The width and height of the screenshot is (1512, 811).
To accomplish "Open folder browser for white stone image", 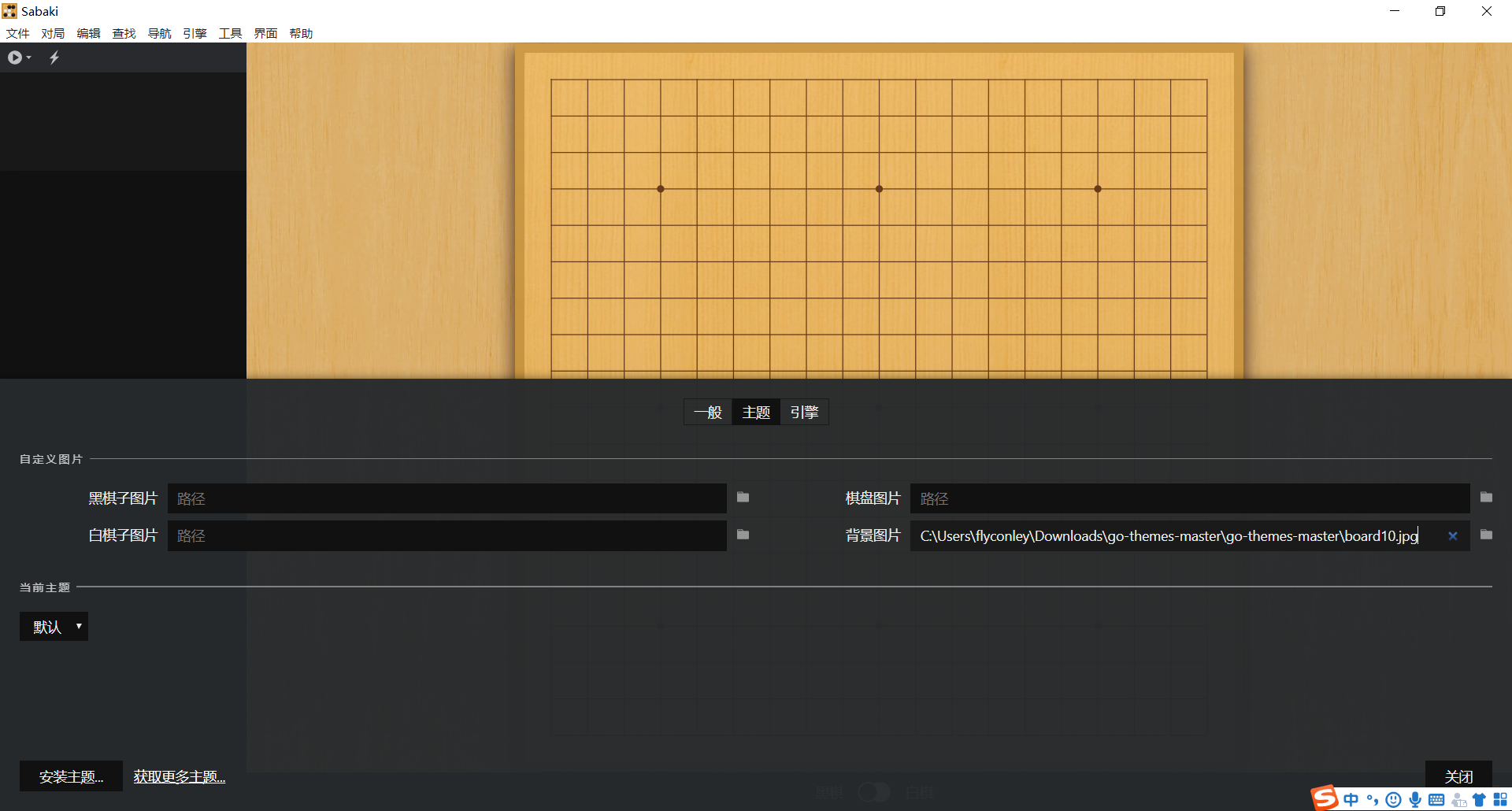I will [743, 535].
